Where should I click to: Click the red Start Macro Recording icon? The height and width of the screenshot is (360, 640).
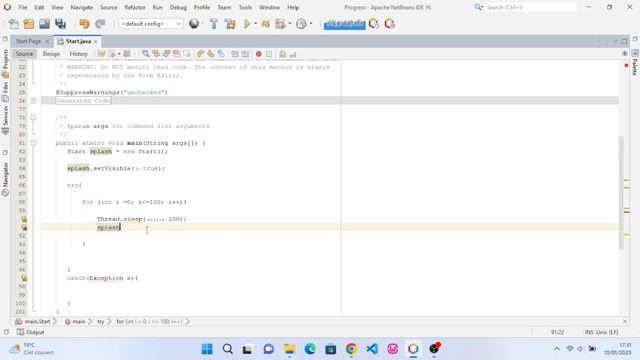tap(258, 54)
